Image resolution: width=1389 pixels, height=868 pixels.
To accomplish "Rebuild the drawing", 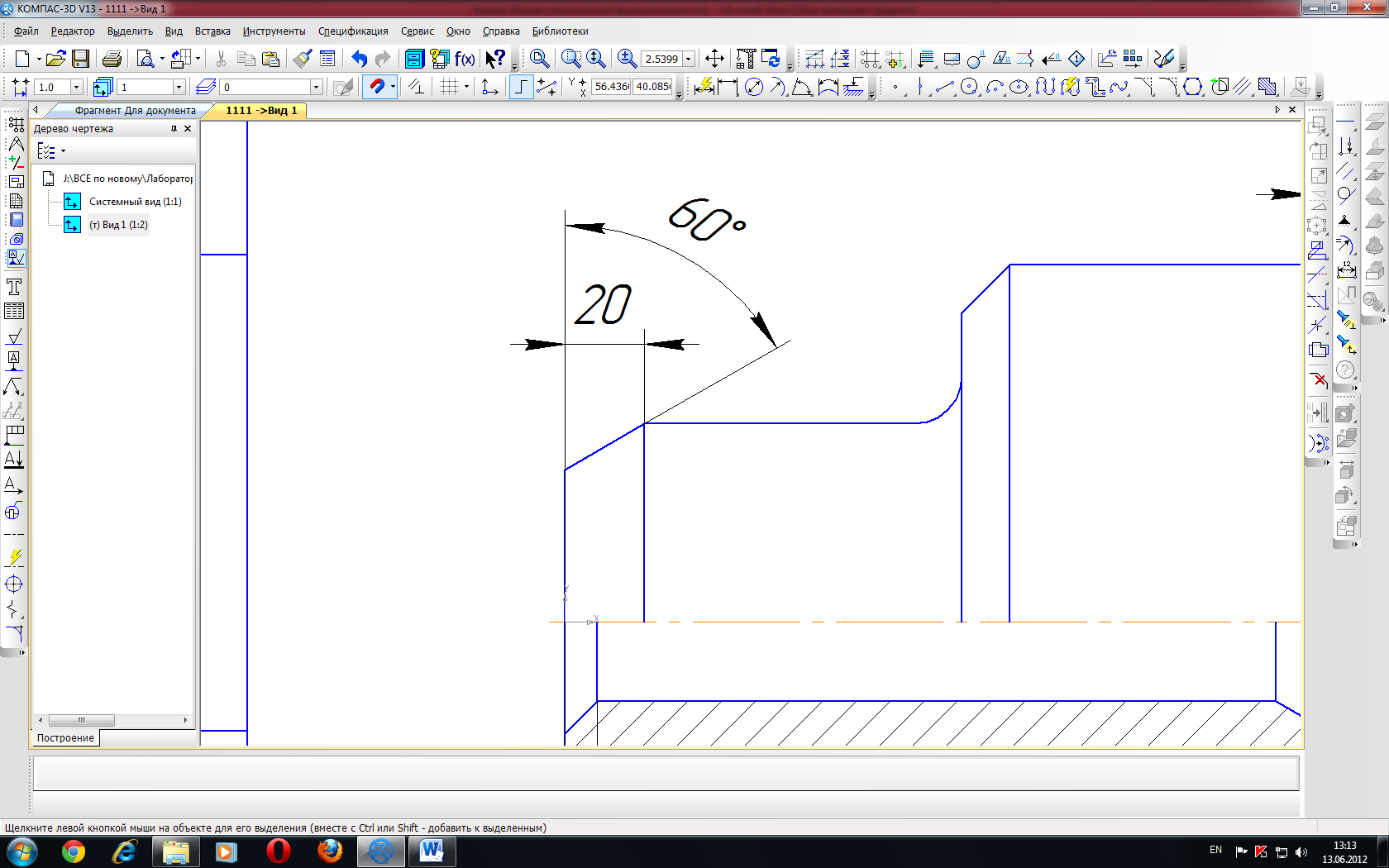I will coord(771,59).
